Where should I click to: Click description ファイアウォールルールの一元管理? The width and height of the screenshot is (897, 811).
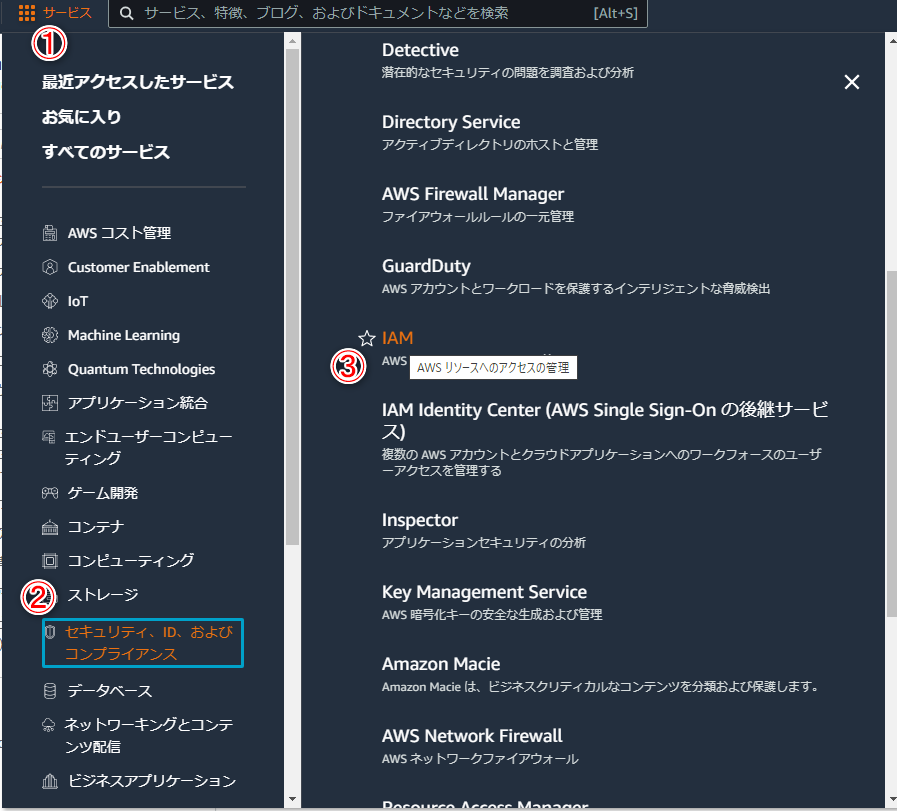tap(478, 217)
